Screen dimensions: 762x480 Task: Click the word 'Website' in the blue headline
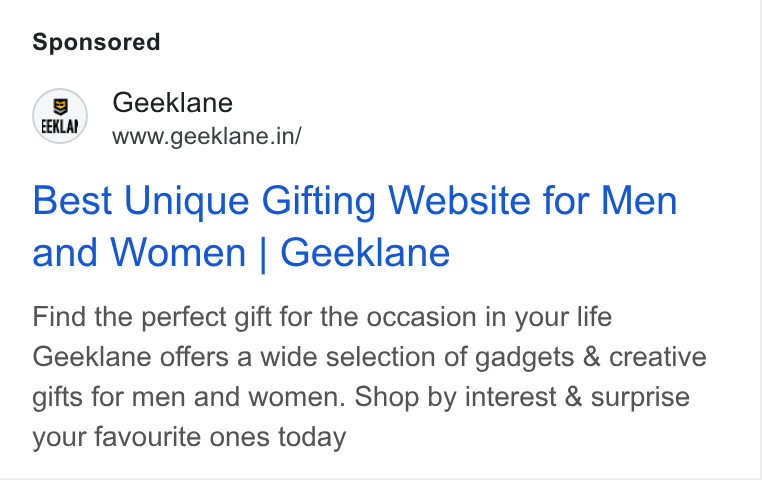[x=459, y=201]
